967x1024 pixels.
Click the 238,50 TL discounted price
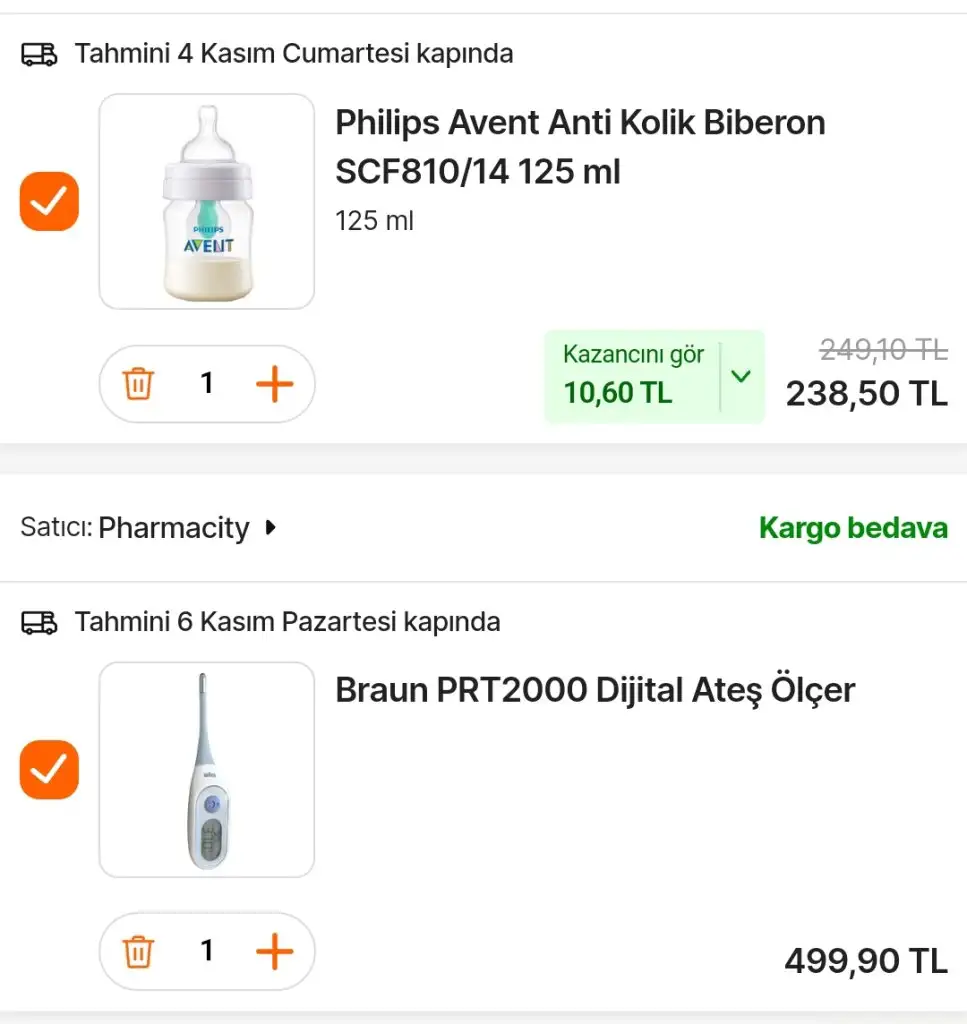pyautogui.click(x=866, y=394)
